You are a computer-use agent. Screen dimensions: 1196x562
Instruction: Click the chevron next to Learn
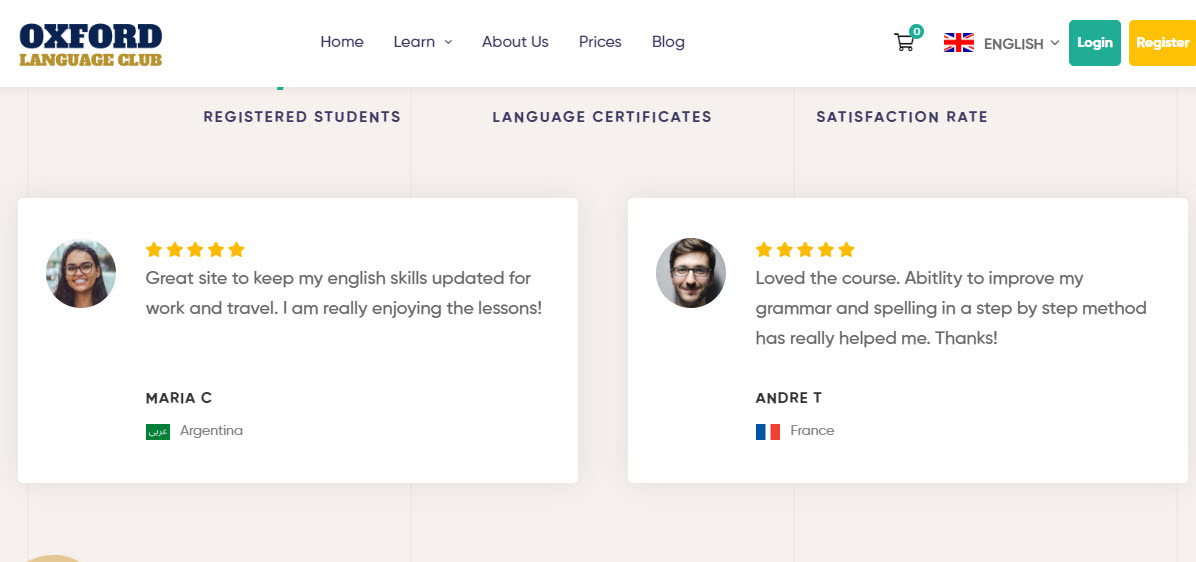448,42
